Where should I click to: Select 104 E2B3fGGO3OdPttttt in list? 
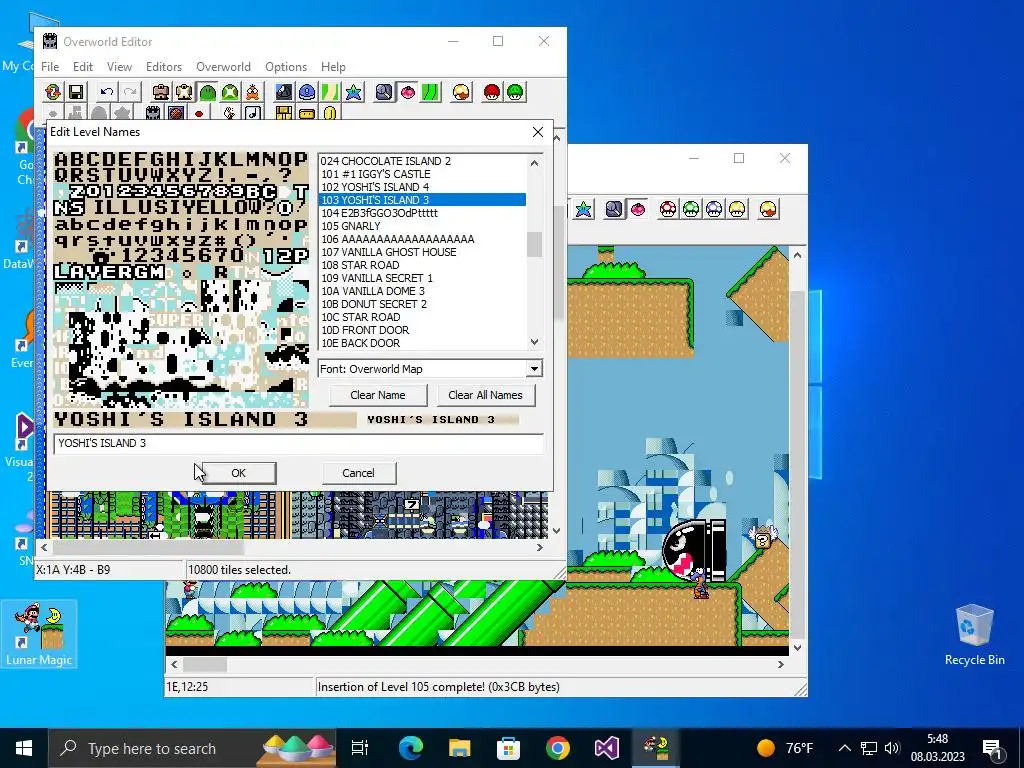tap(422, 213)
